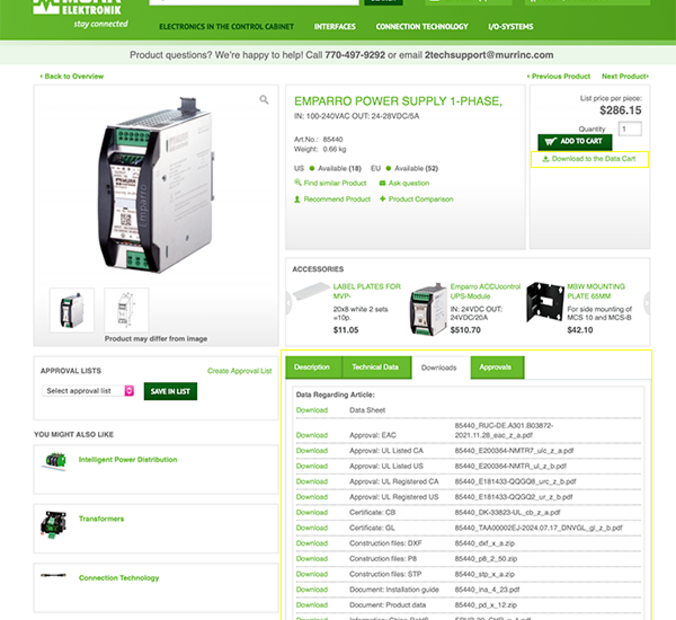This screenshot has height=620, width=676.
Task: Select the Downloads tab
Action: click(x=439, y=368)
